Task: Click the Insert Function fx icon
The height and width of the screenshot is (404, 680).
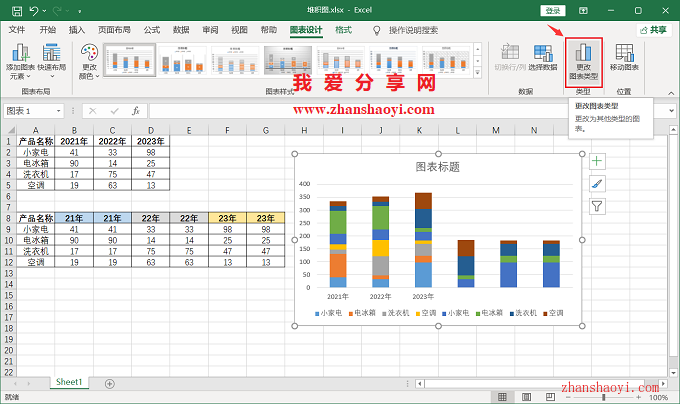Action: pyautogui.click(x=136, y=111)
